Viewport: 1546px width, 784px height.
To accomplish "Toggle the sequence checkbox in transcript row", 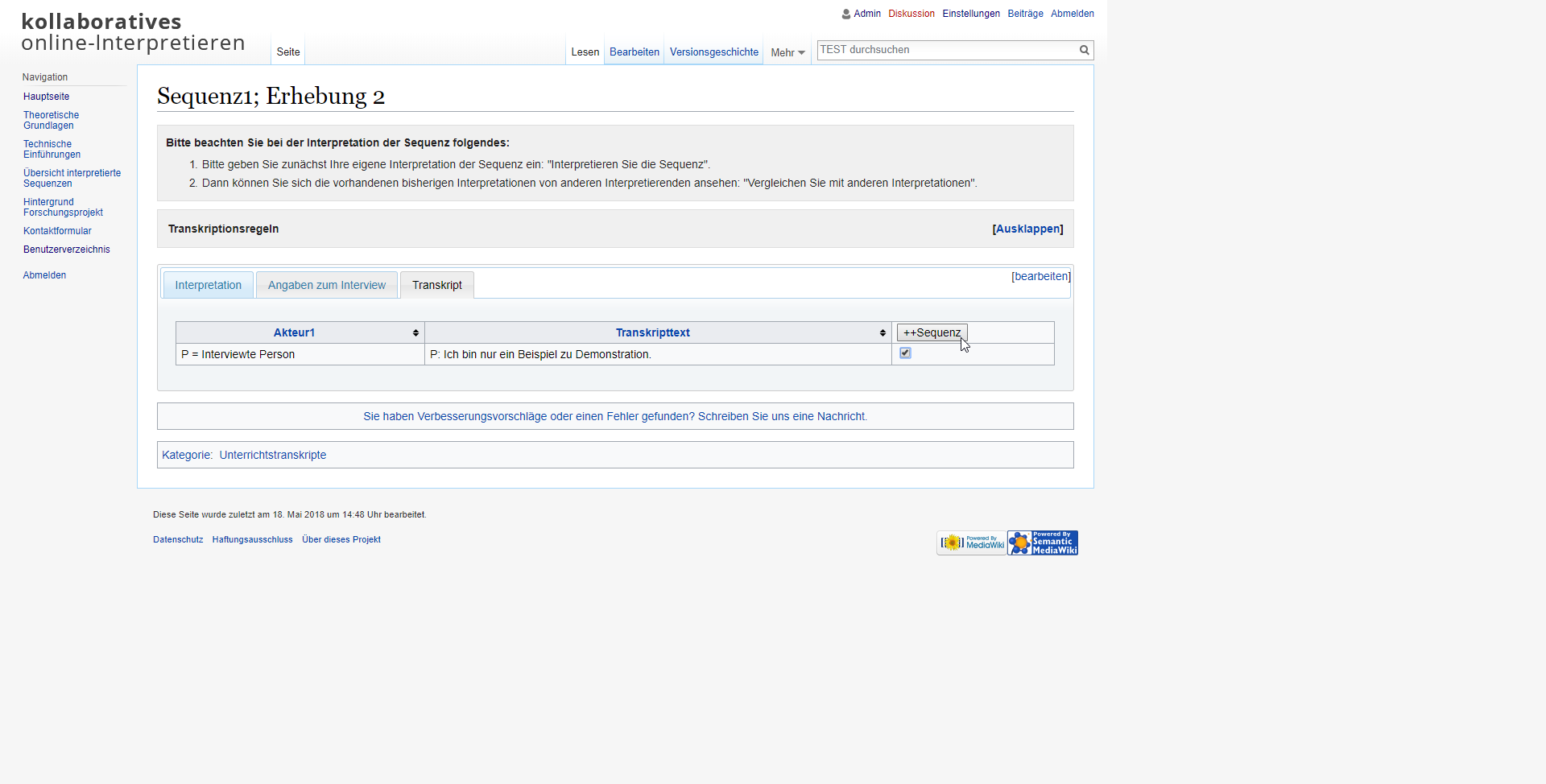I will (x=905, y=353).
